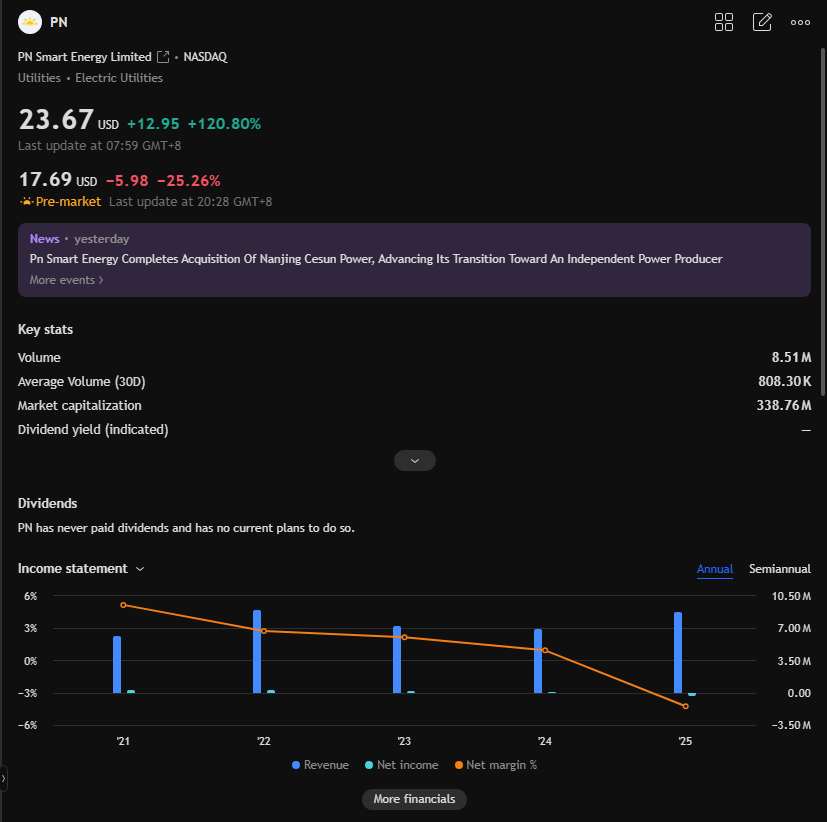827x822 pixels.
Task: Click the Dividends heading
Action: tap(47, 504)
